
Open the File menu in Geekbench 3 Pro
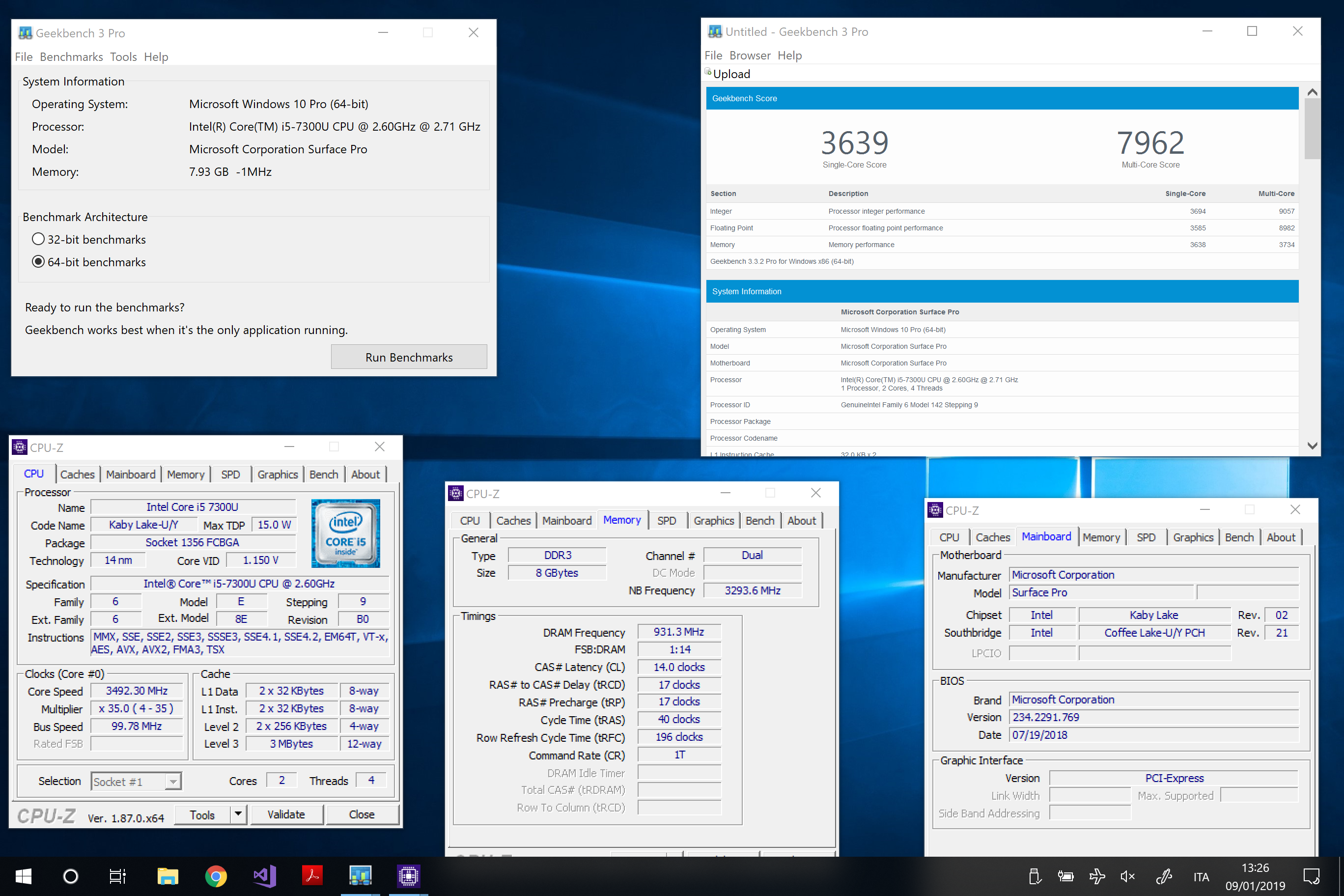pyautogui.click(x=24, y=56)
